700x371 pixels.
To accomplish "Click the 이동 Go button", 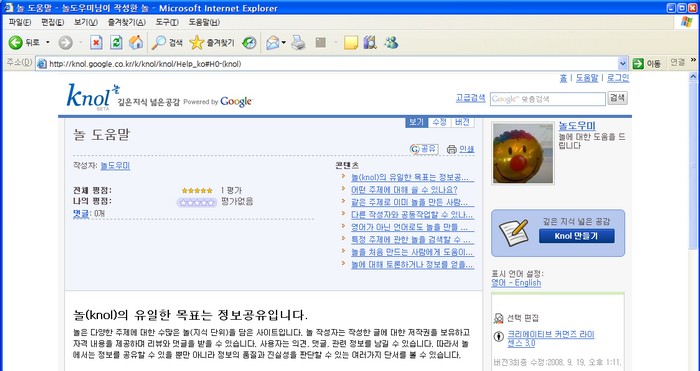I will click(647, 64).
